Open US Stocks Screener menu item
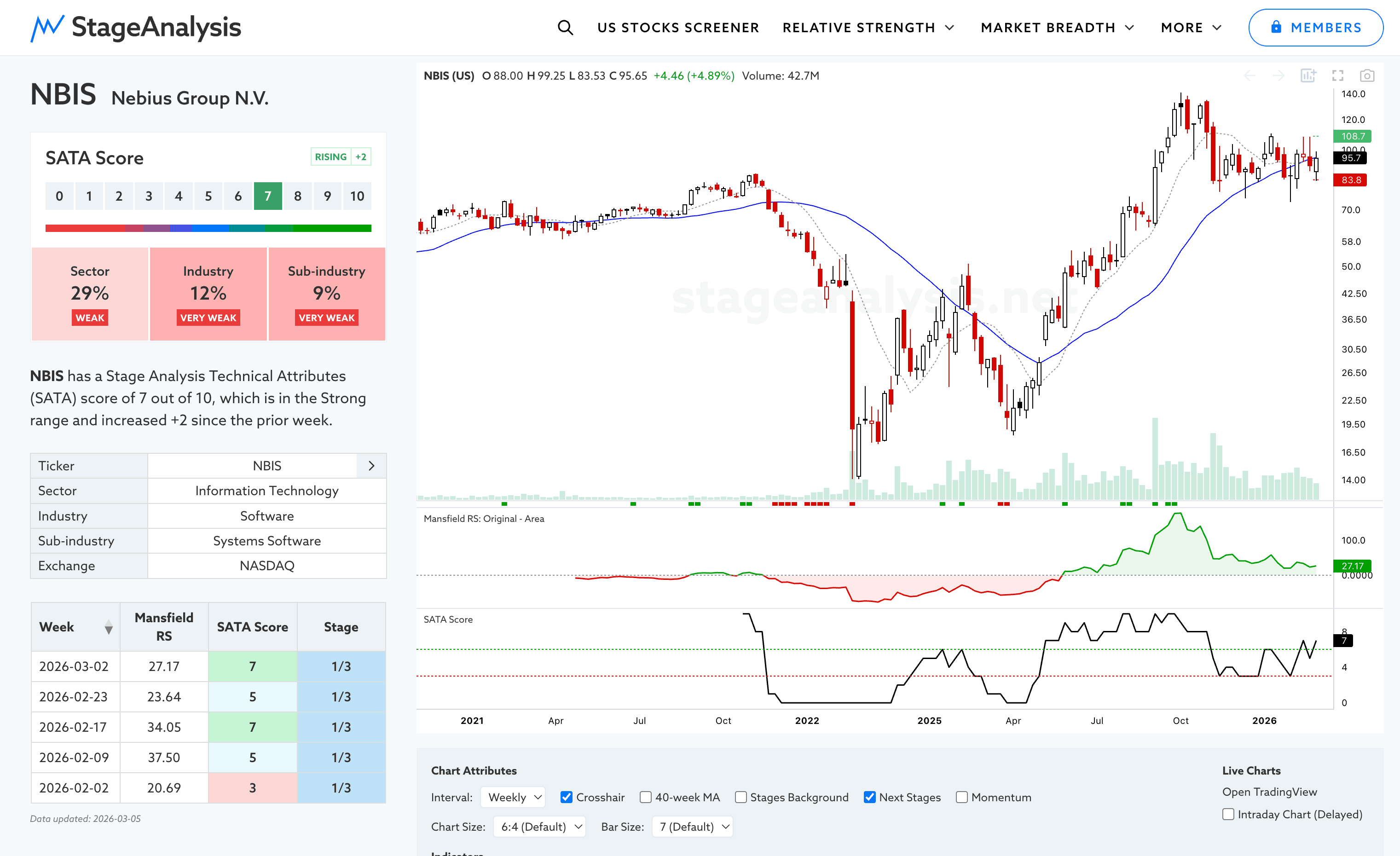The image size is (1400, 856). [x=678, y=27]
